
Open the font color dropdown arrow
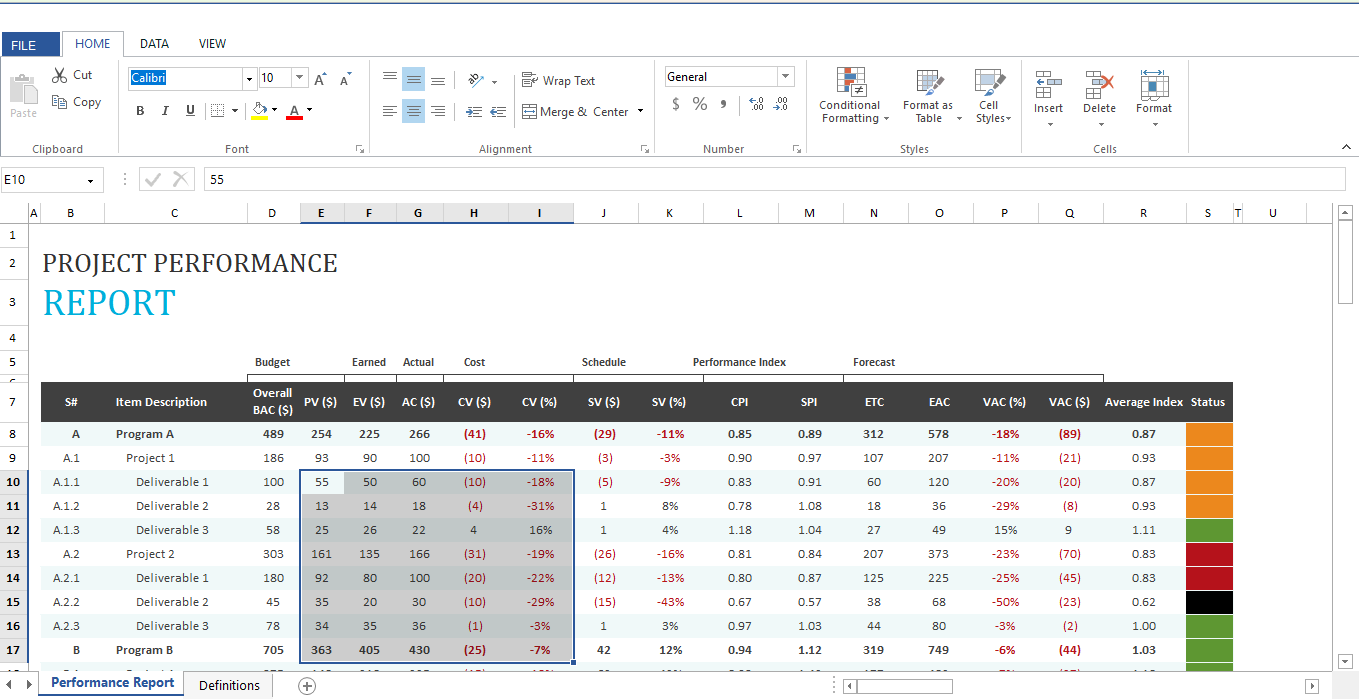[310, 110]
